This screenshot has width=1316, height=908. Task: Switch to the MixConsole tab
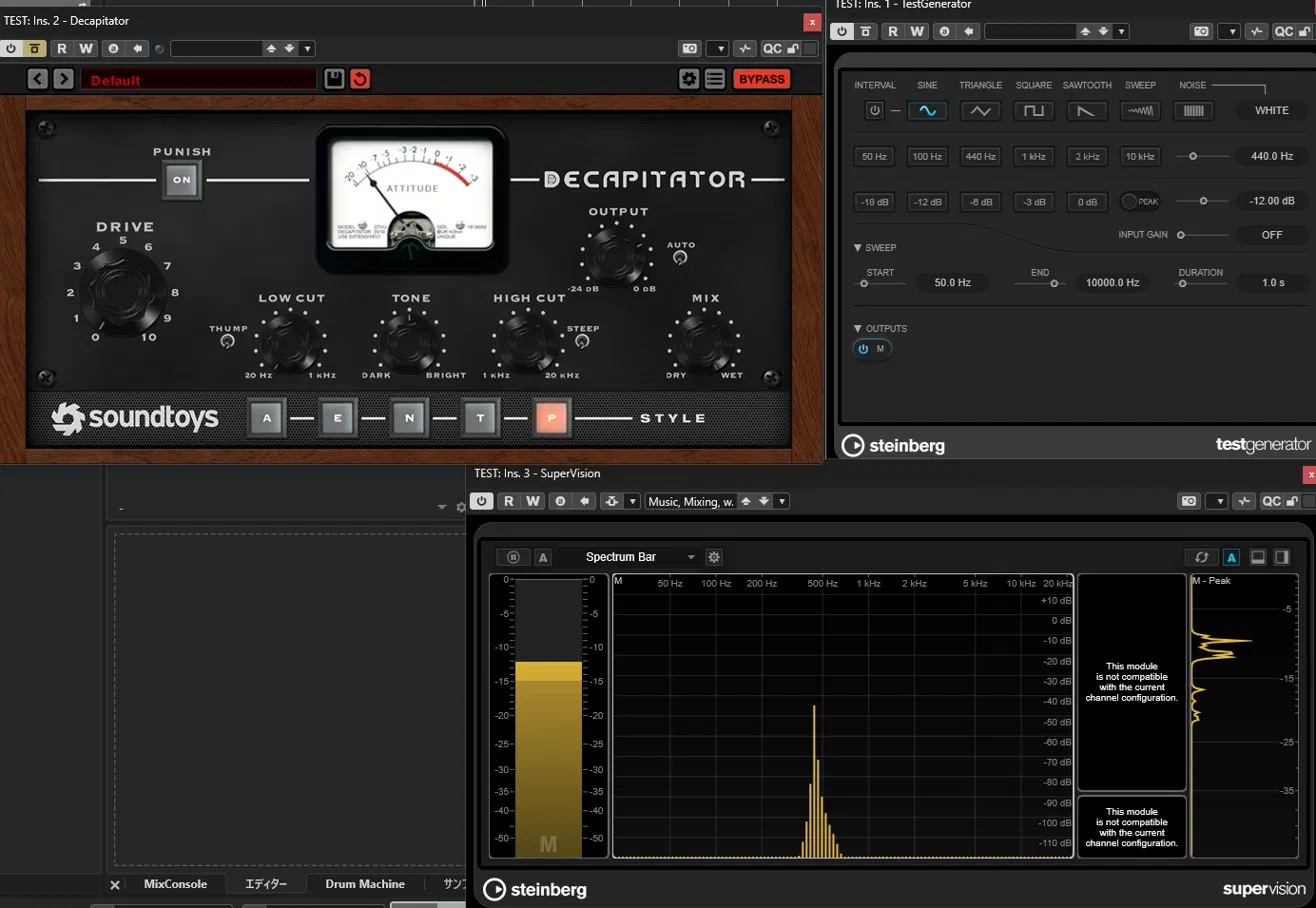(175, 884)
